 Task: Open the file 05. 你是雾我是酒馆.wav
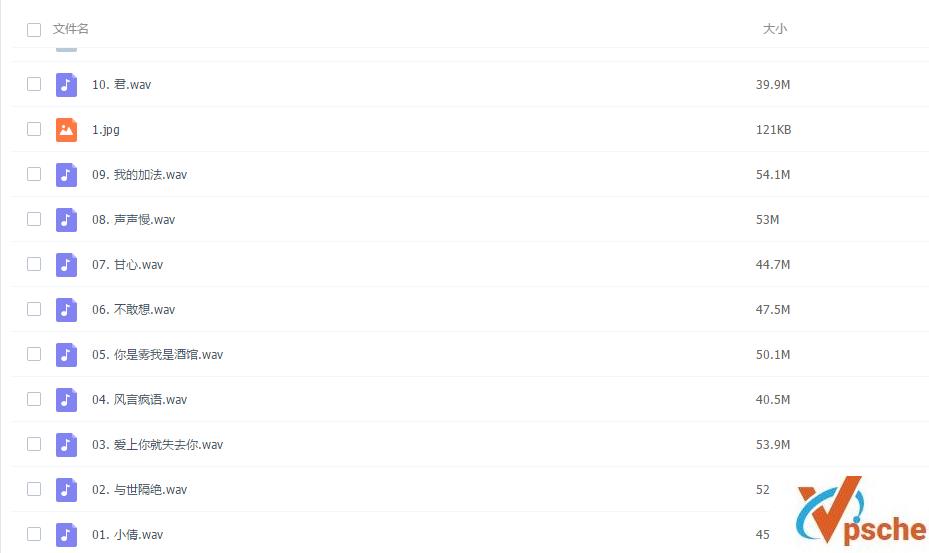(x=157, y=354)
